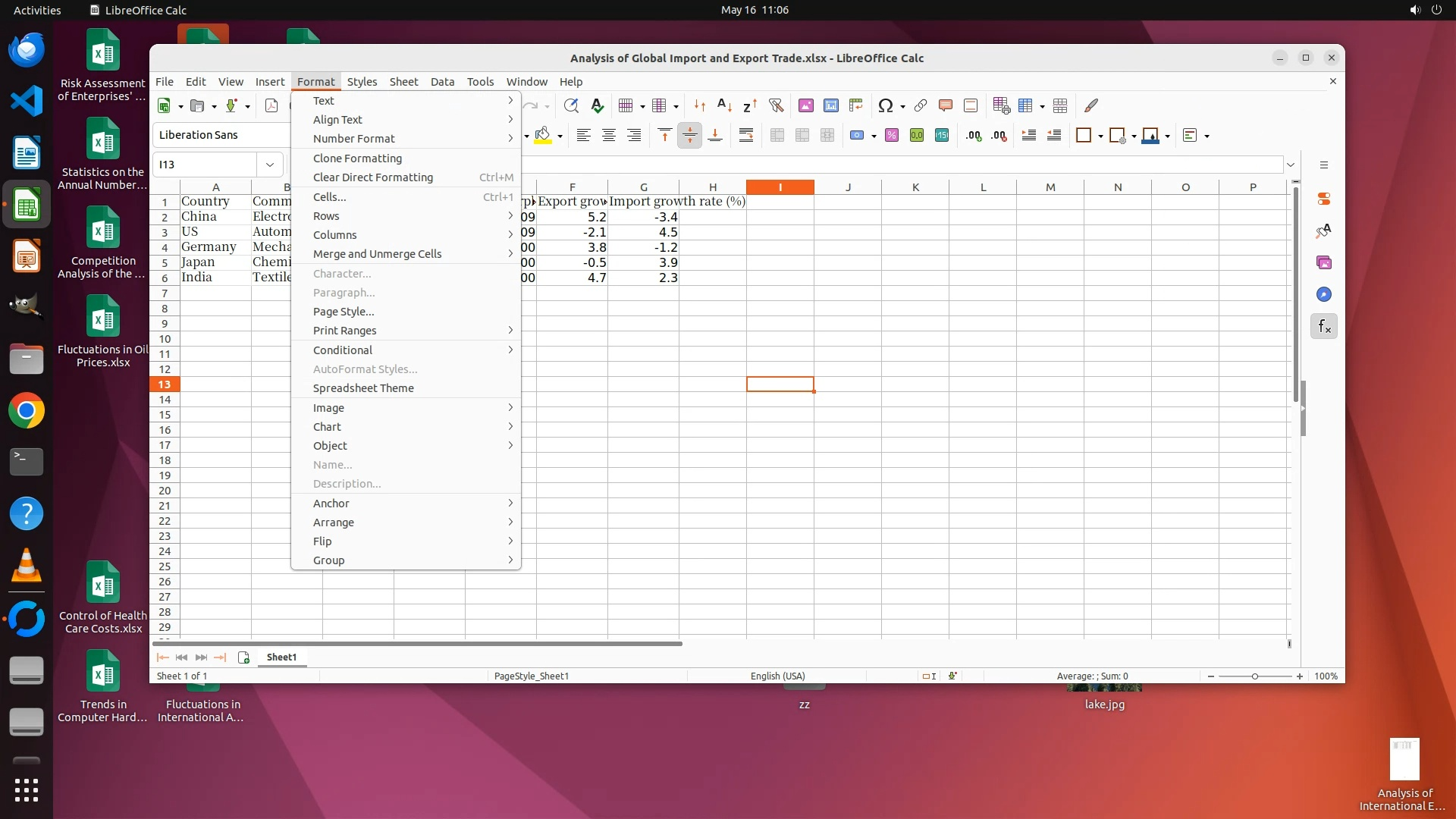Open the sidebar Functions panel icon
Viewport: 1456px width, 819px height.
(1323, 326)
